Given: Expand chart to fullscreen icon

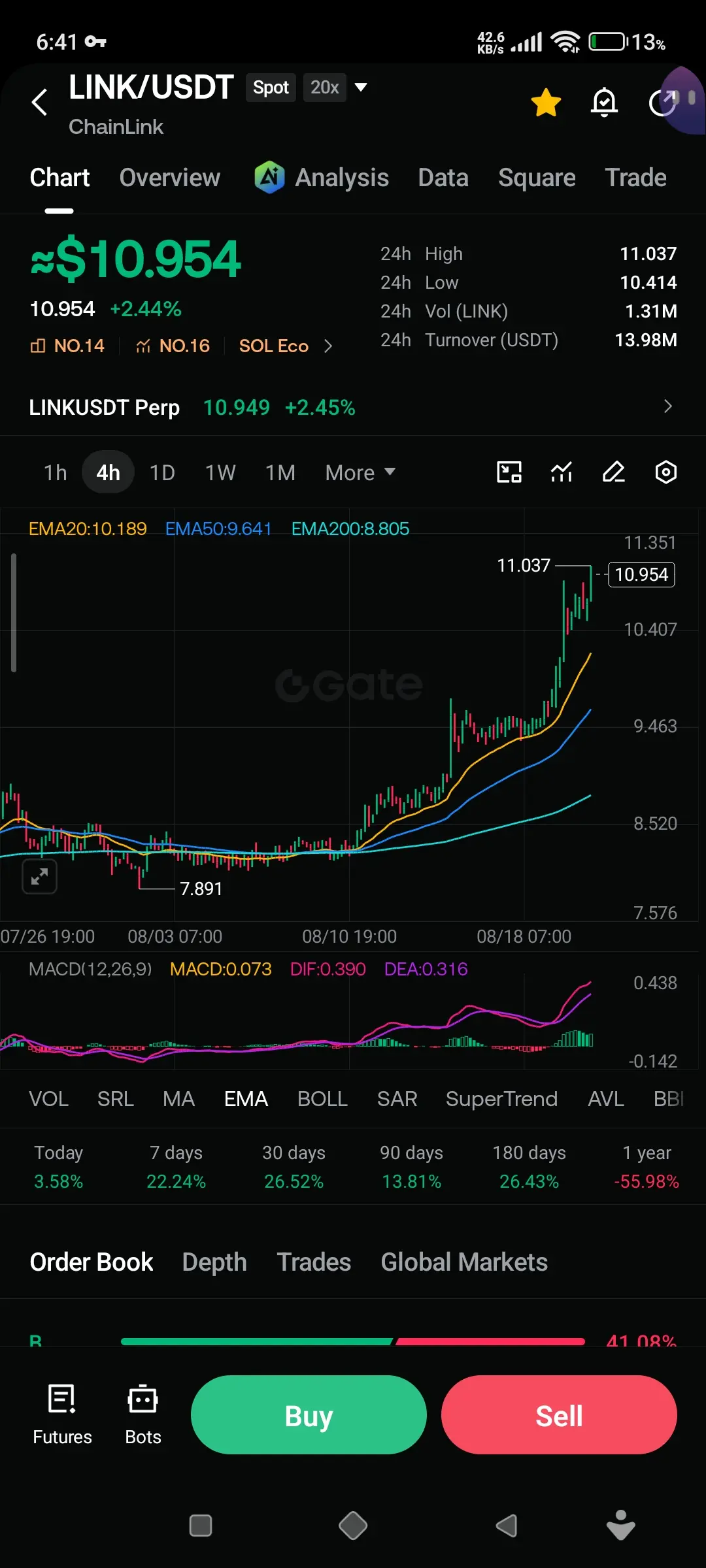Looking at the screenshot, I should click(39, 876).
